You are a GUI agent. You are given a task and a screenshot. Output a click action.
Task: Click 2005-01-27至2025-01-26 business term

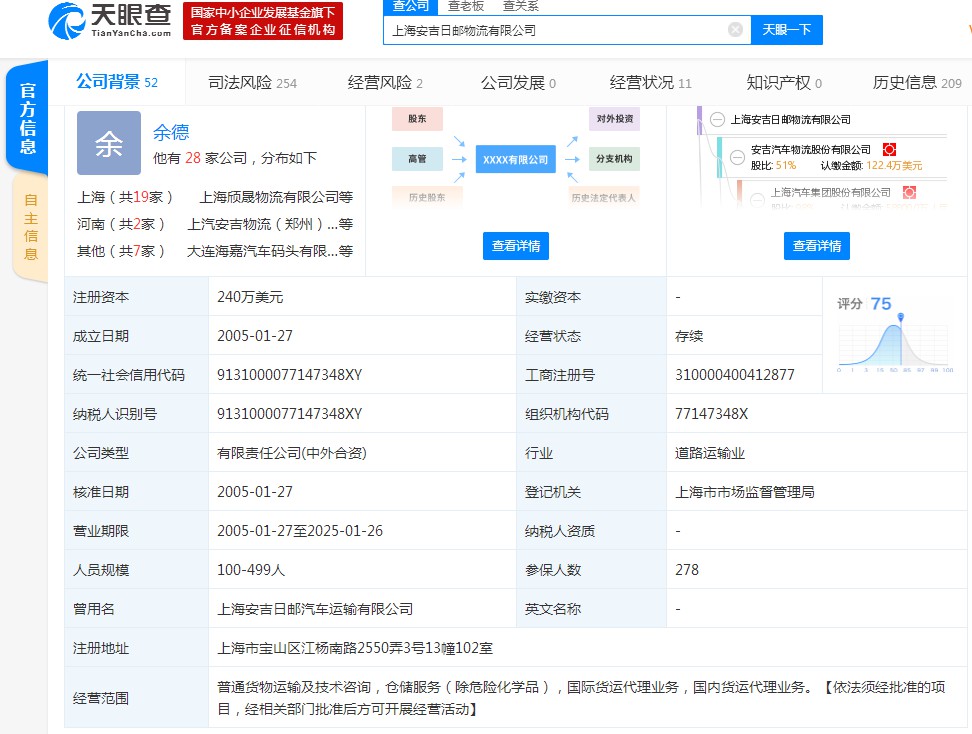click(300, 531)
